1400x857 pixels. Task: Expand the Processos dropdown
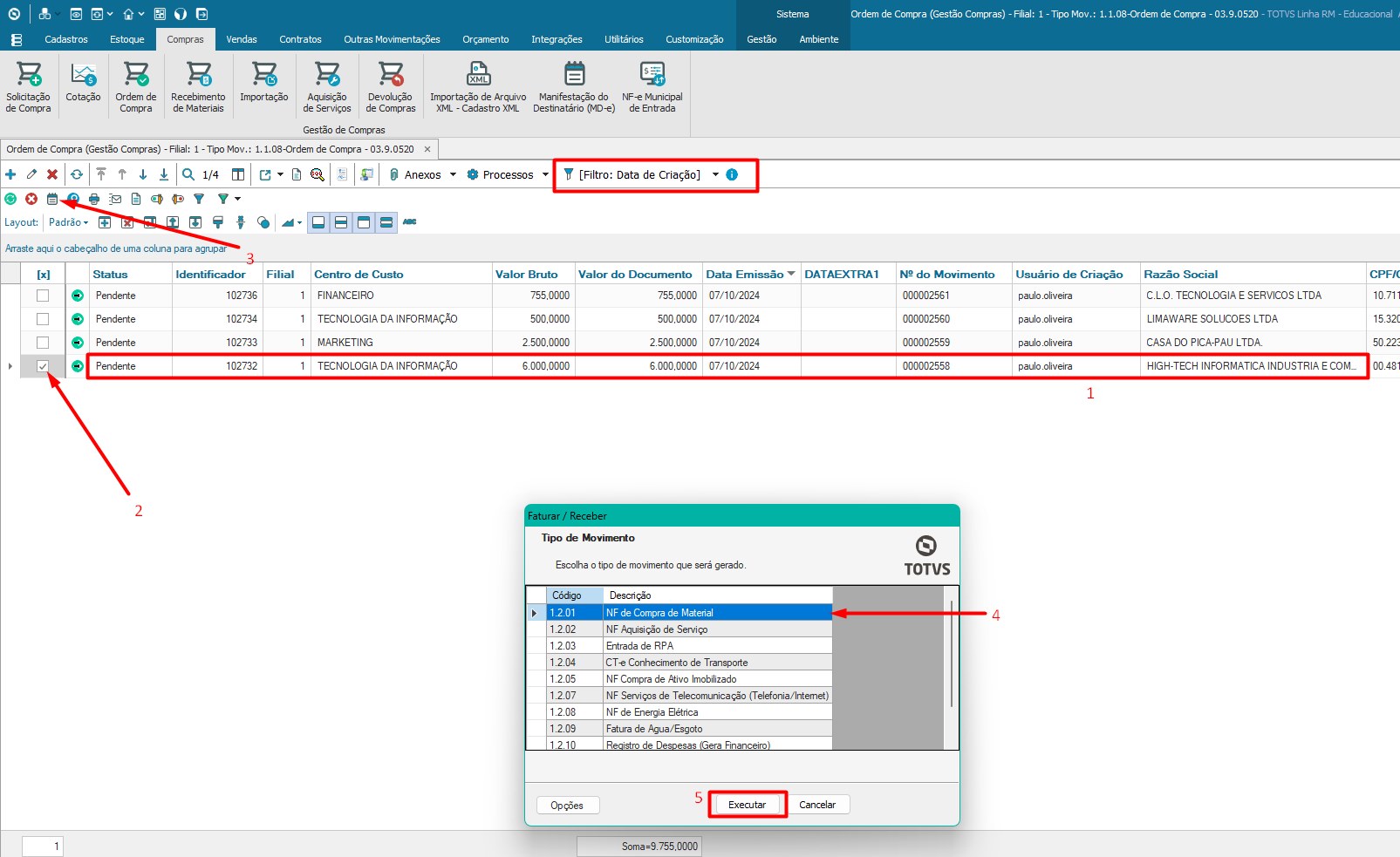pyautogui.click(x=508, y=174)
